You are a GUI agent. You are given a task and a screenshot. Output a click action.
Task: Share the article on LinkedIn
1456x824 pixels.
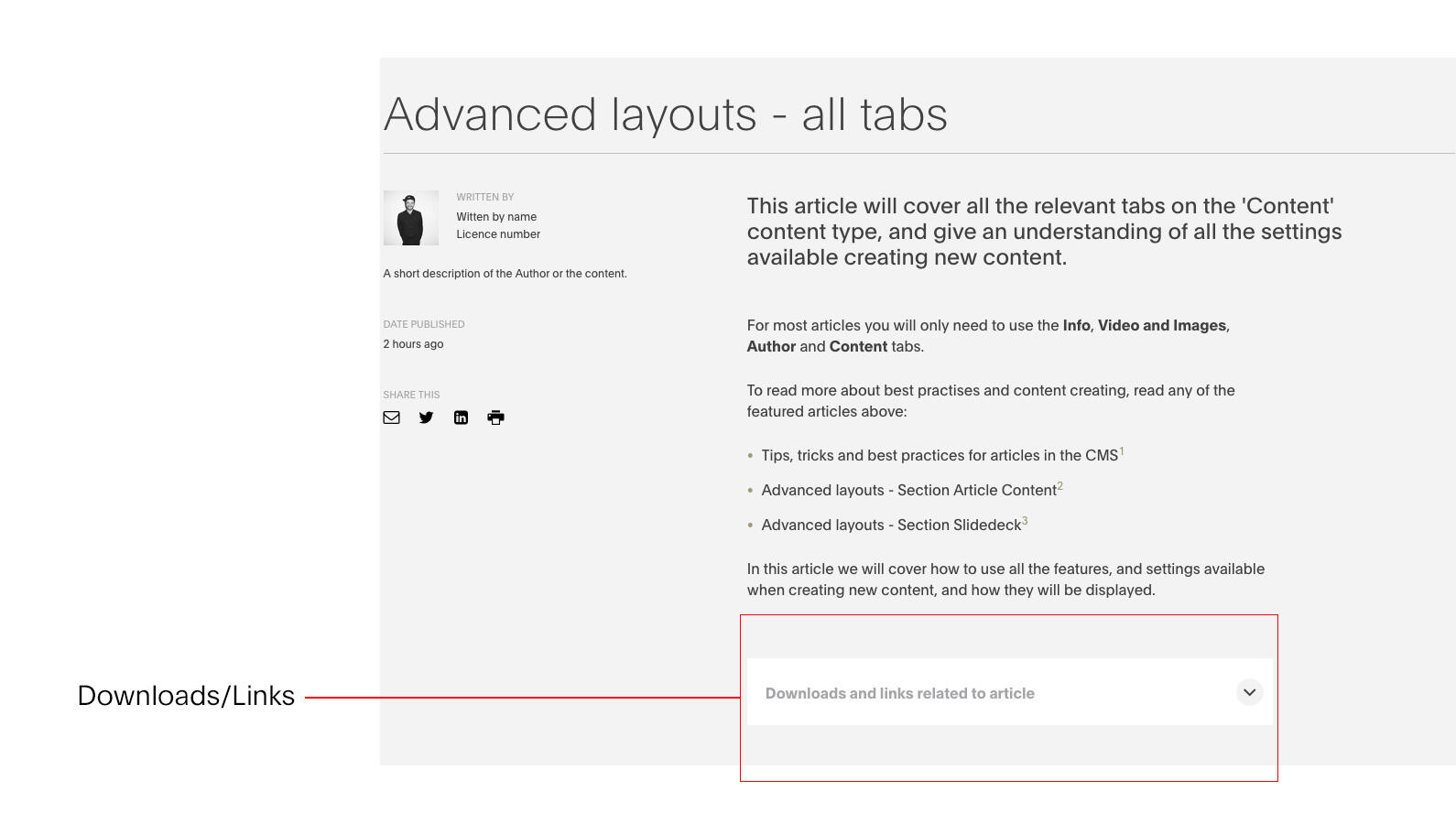point(461,417)
